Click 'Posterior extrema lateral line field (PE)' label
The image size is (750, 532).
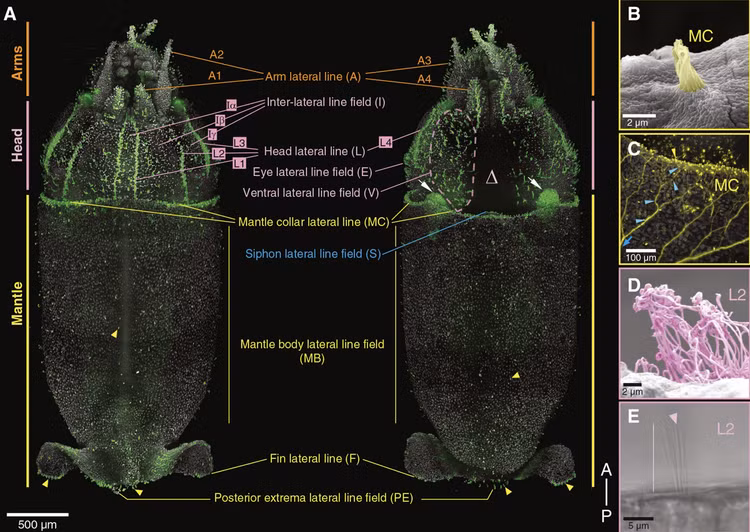pyautogui.click(x=313, y=498)
